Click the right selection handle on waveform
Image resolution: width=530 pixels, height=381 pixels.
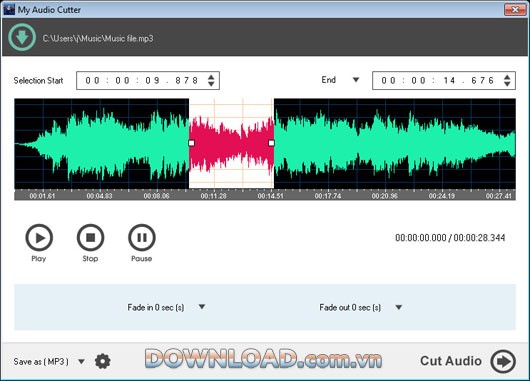click(x=271, y=143)
